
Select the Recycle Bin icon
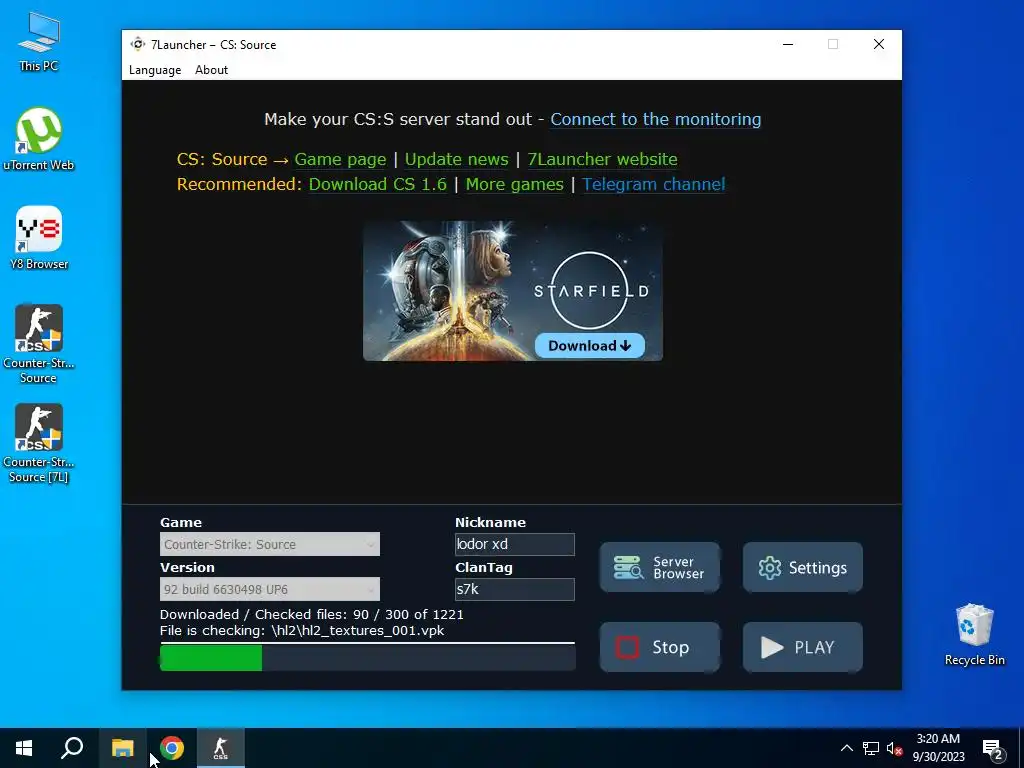[x=974, y=635]
